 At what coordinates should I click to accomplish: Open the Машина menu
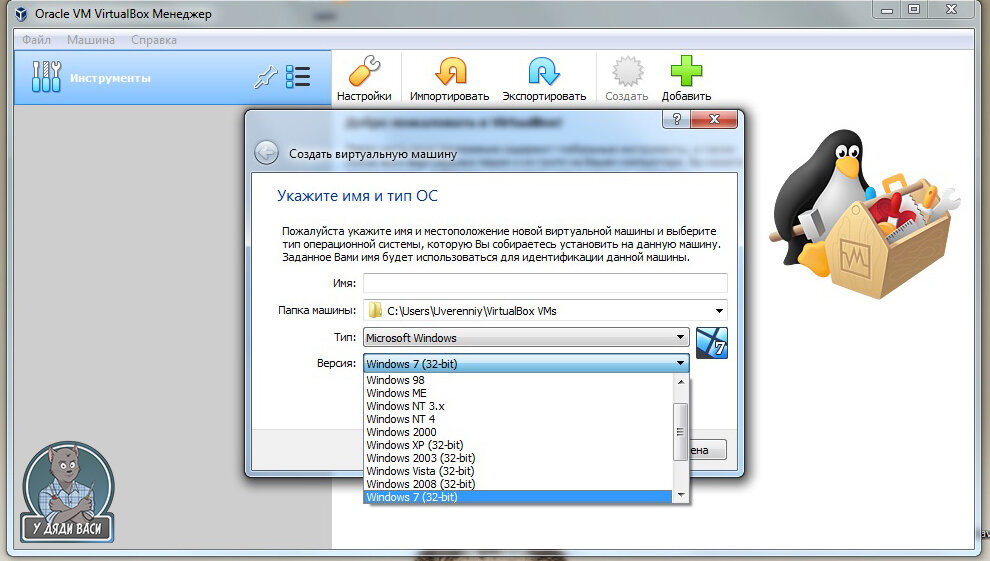pyautogui.click(x=91, y=40)
